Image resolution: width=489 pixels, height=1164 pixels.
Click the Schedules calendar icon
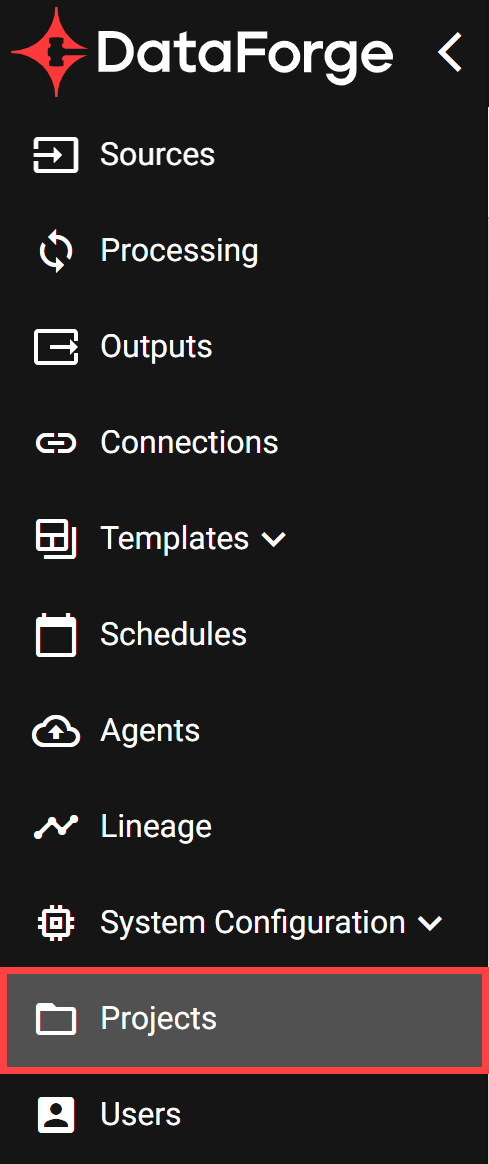56,635
